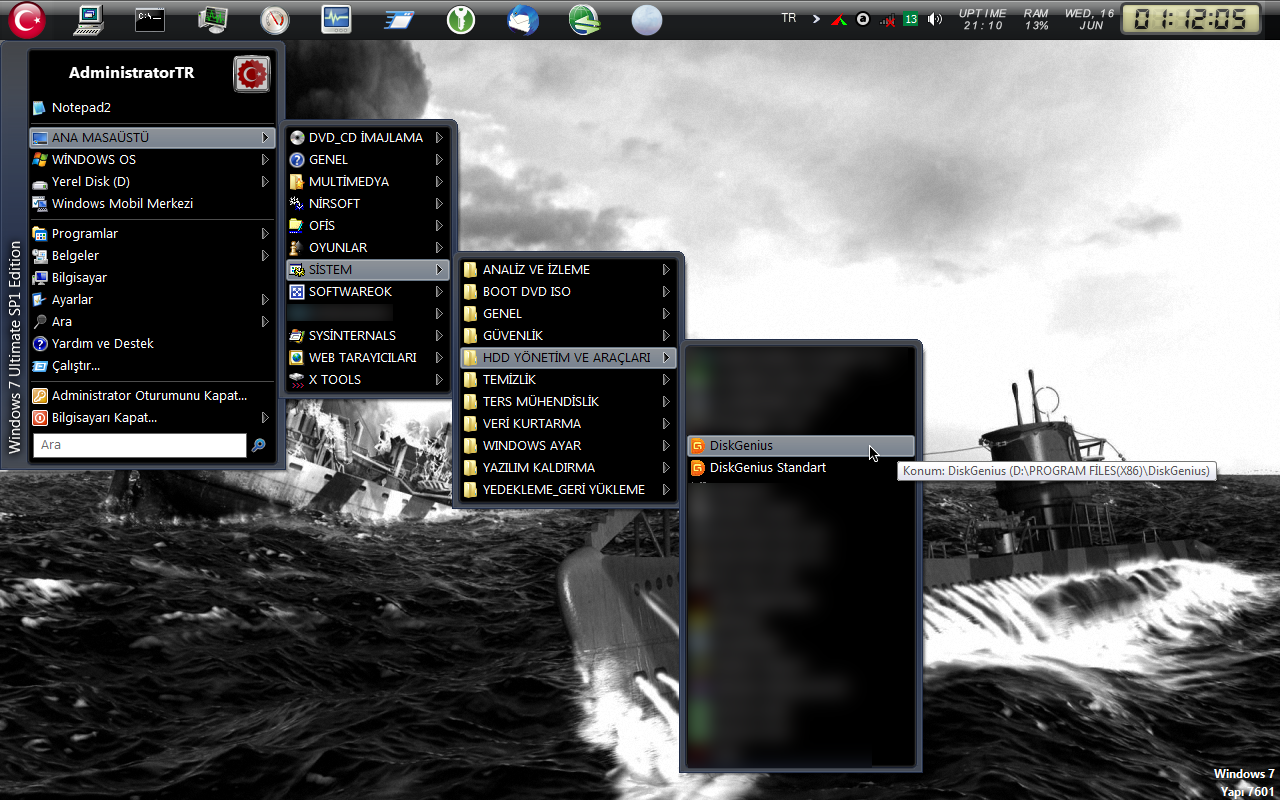1280x800 pixels.
Task: Expand the GENEL submenu beside MULTİMEDYA list
Action: pyautogui.click(x=367, y=159)
